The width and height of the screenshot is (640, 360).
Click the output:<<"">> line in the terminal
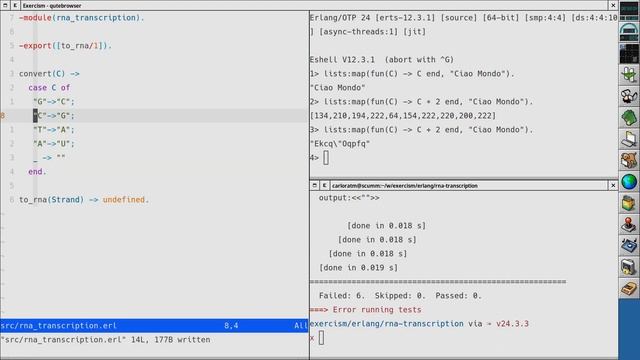(349, 198)
